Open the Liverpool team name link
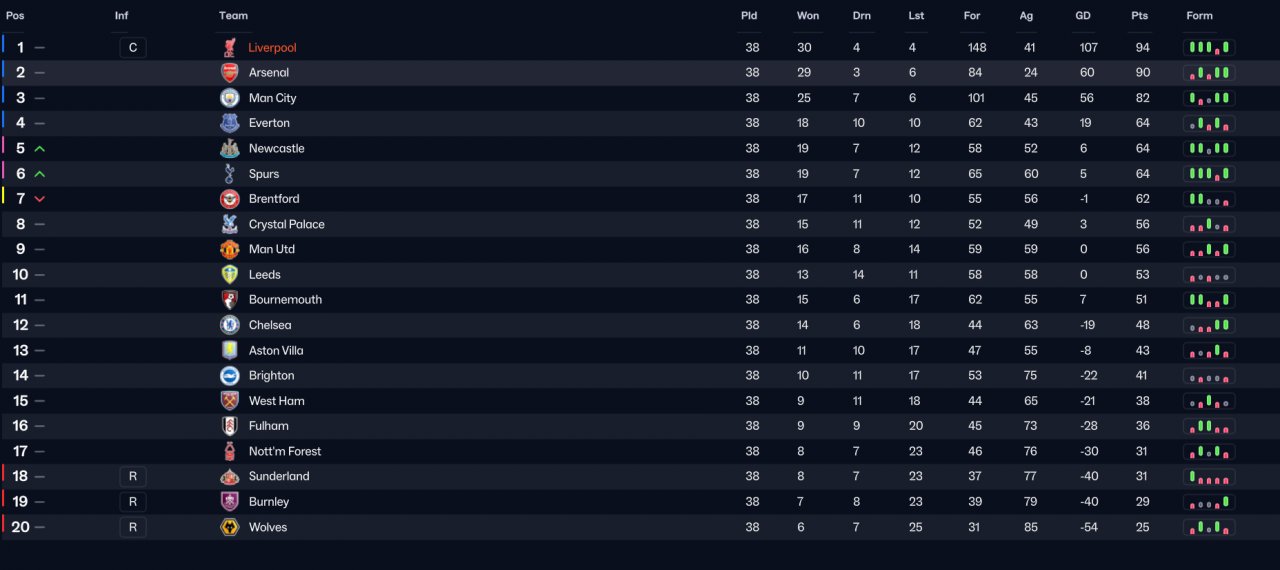 [272, 47]
